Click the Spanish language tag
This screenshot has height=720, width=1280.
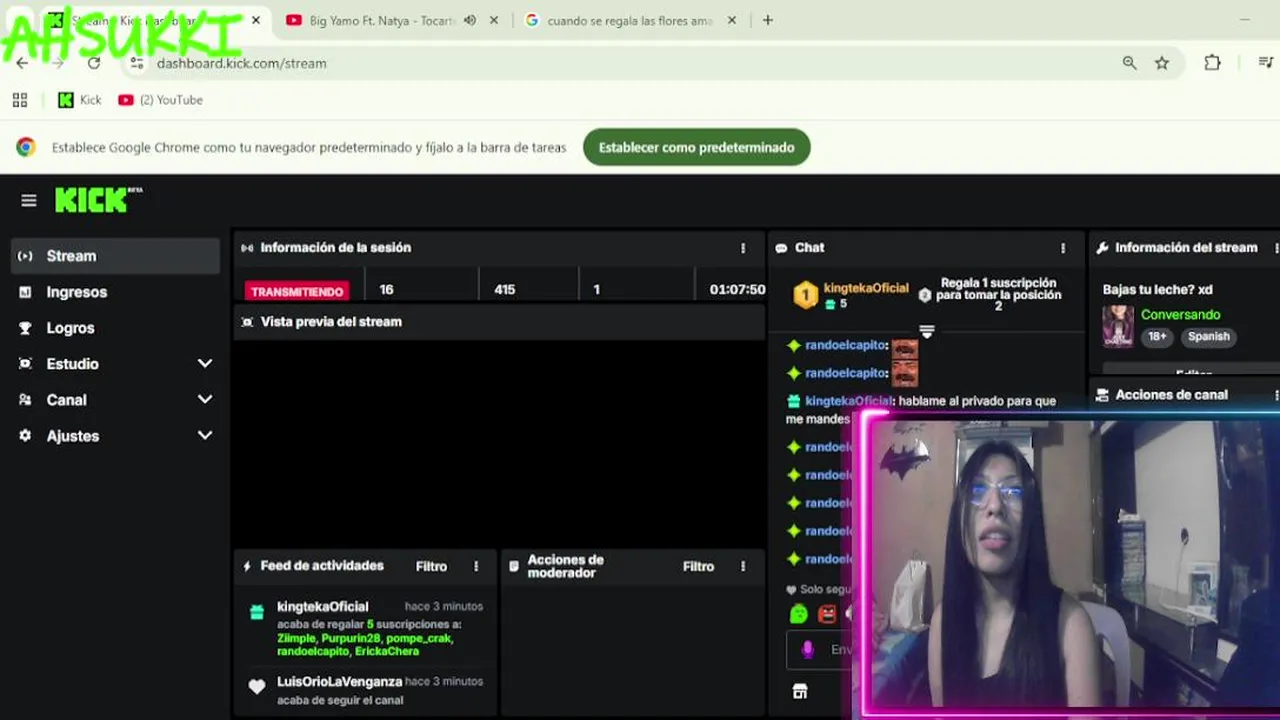(1209, 337)
